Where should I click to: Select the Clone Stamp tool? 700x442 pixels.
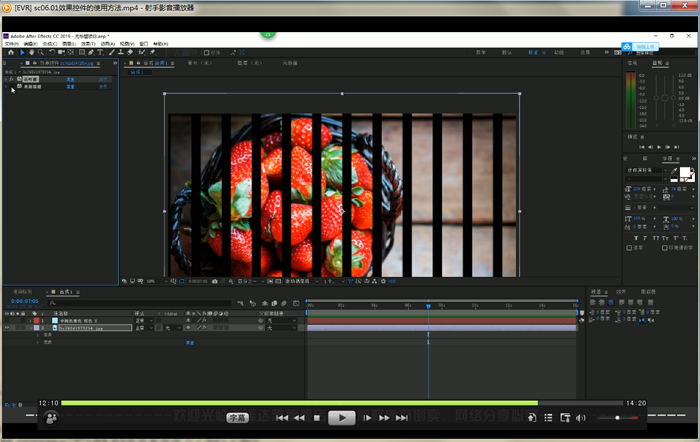(121, 53)
